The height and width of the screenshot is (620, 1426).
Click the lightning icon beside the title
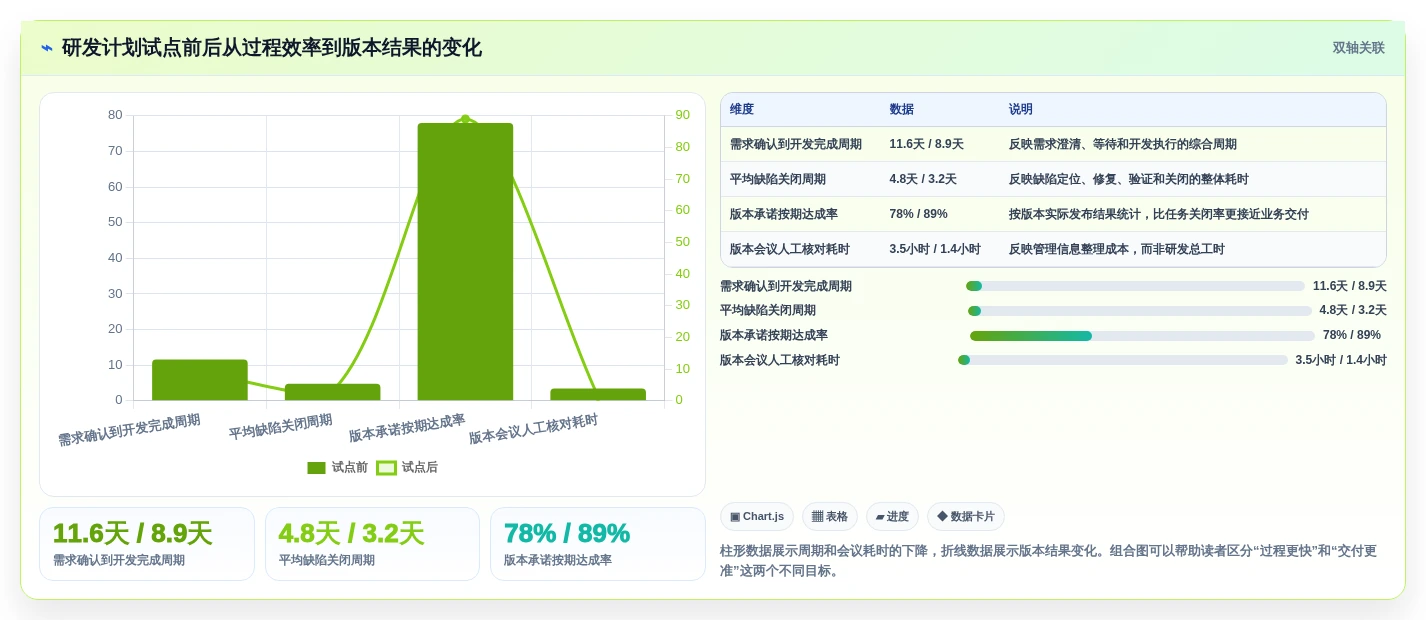click(46, 48)
